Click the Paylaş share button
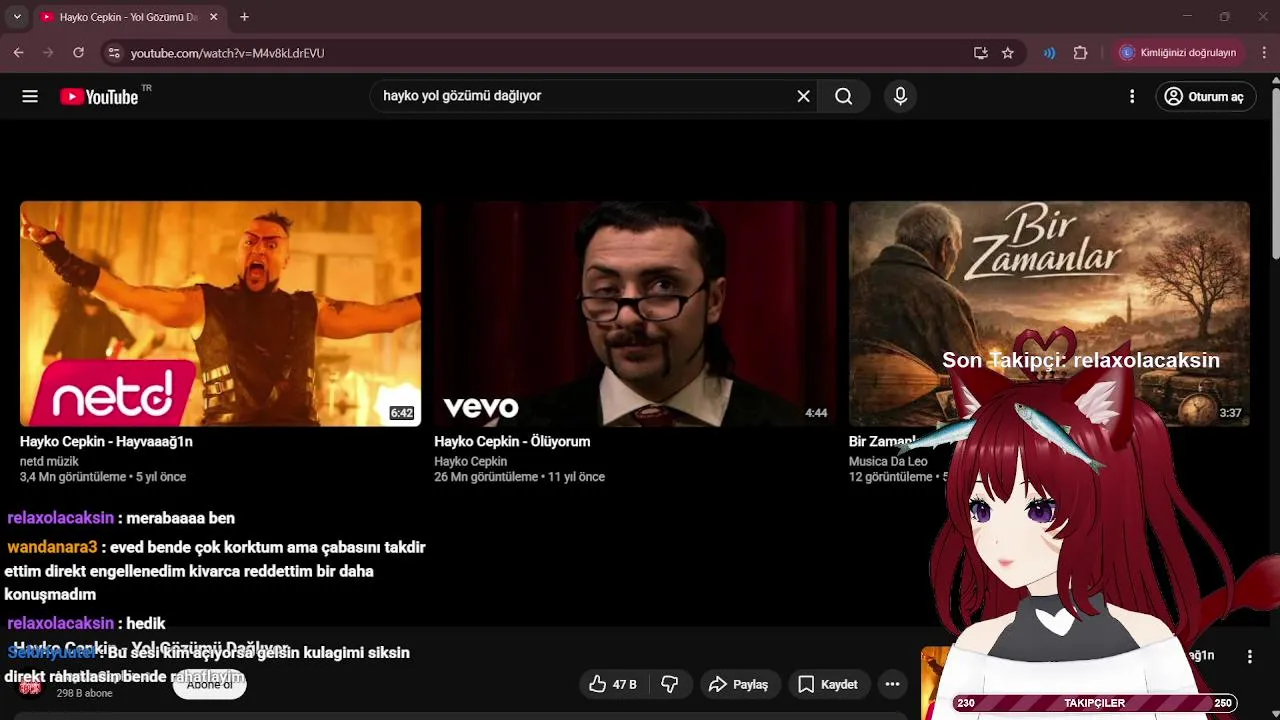The width and height of the screenshot is (1280, 720). (x=738, y=684)
